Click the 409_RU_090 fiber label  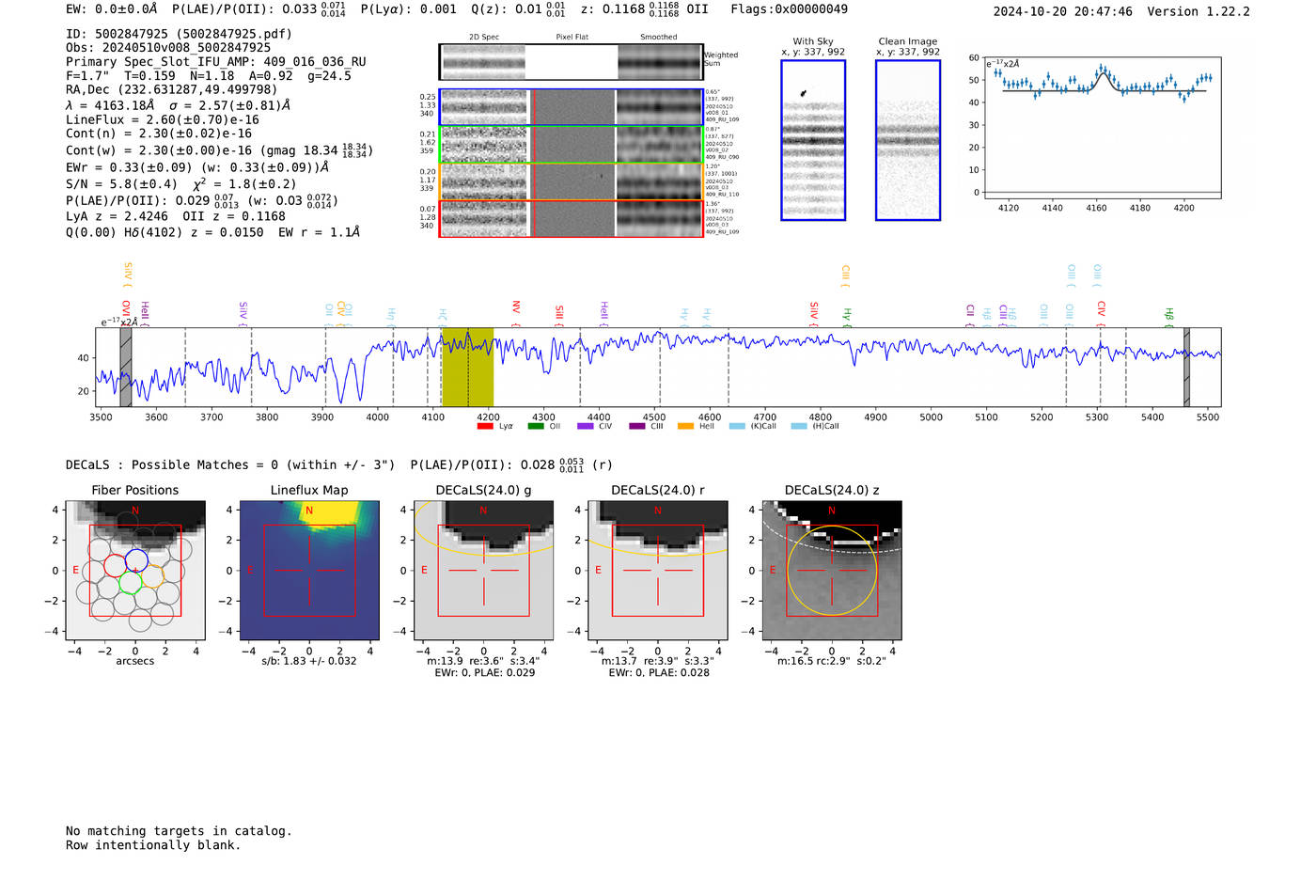(x=722, y=157)
